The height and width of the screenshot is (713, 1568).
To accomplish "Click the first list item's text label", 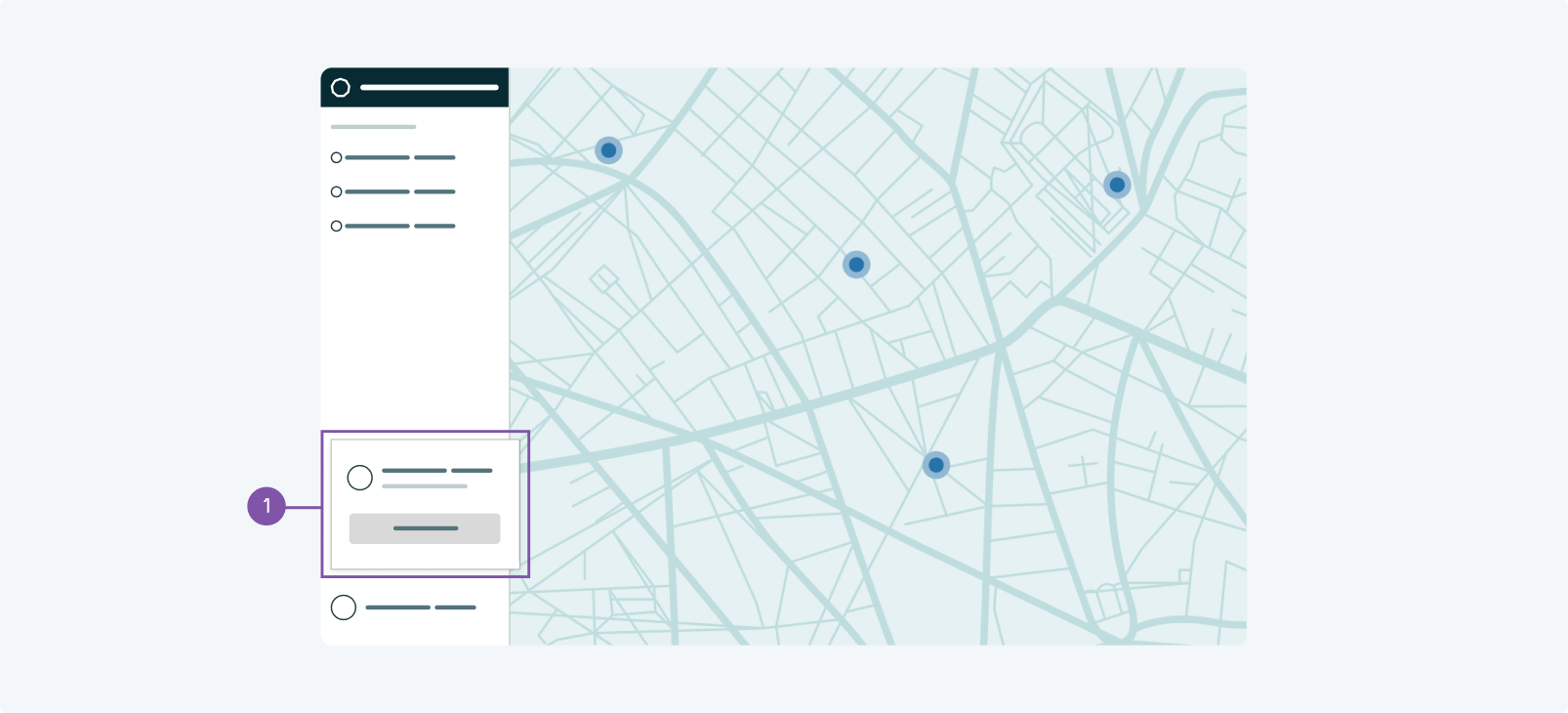I will coord(400,157).
